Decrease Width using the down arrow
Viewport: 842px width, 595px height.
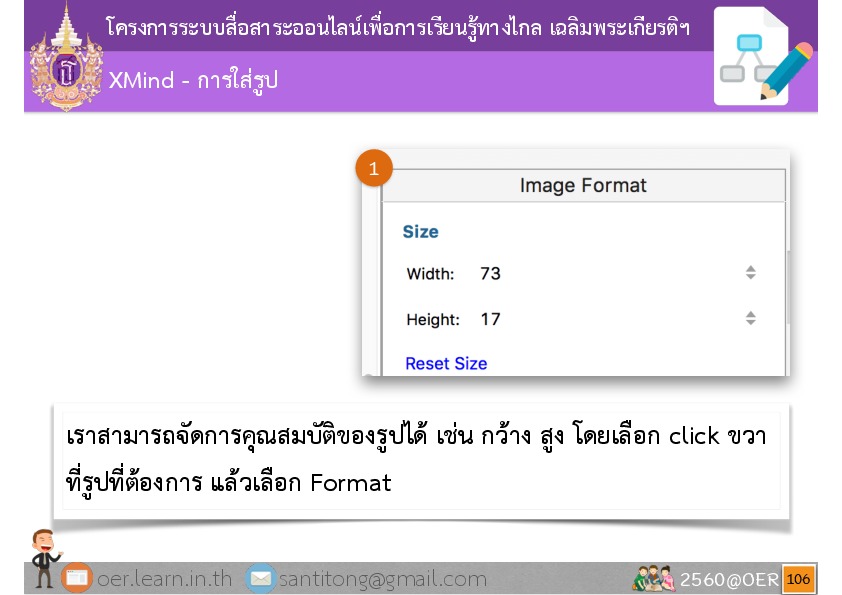751,277
